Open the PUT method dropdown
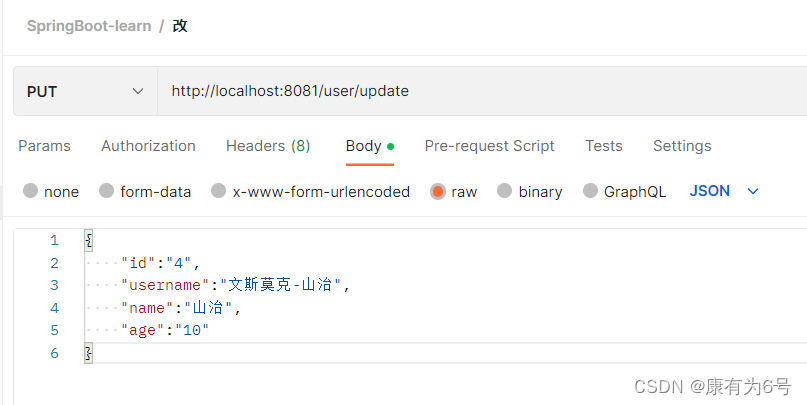 click(85, 92)
